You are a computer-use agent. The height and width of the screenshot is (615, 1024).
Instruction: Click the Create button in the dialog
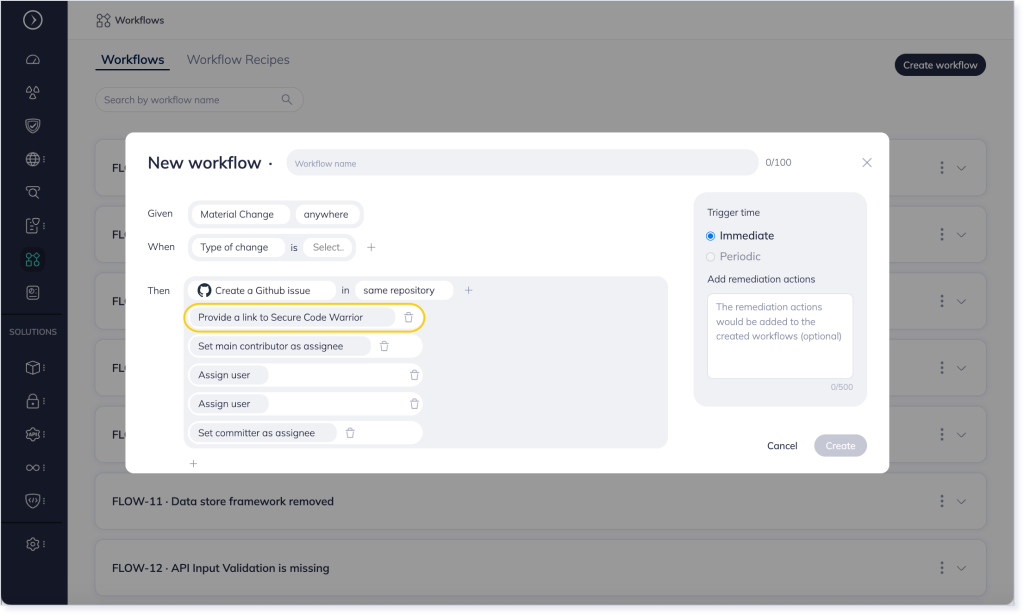pyautogui.click(x=840, y=446)
